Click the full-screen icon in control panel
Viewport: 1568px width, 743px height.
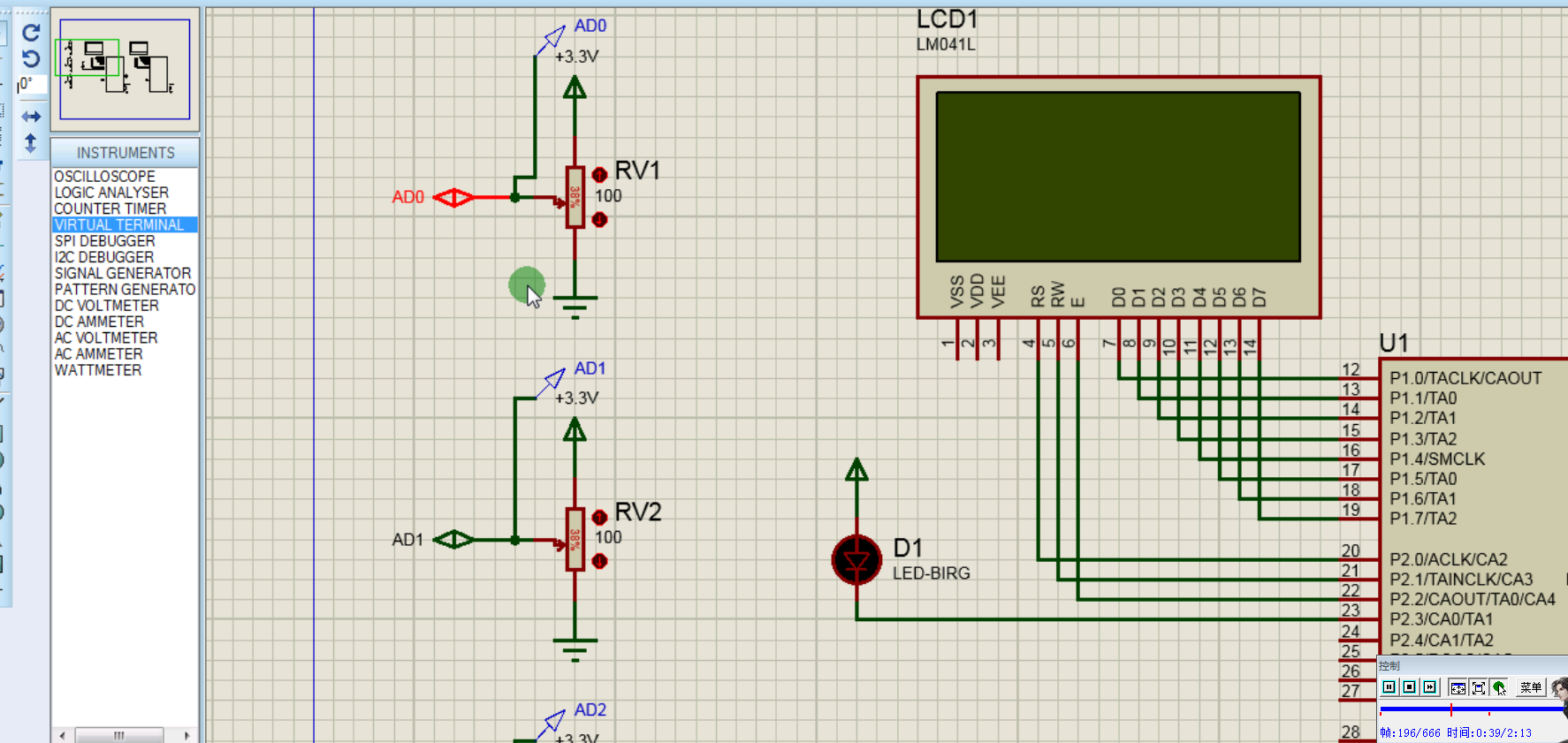[x=1479, y=687]
